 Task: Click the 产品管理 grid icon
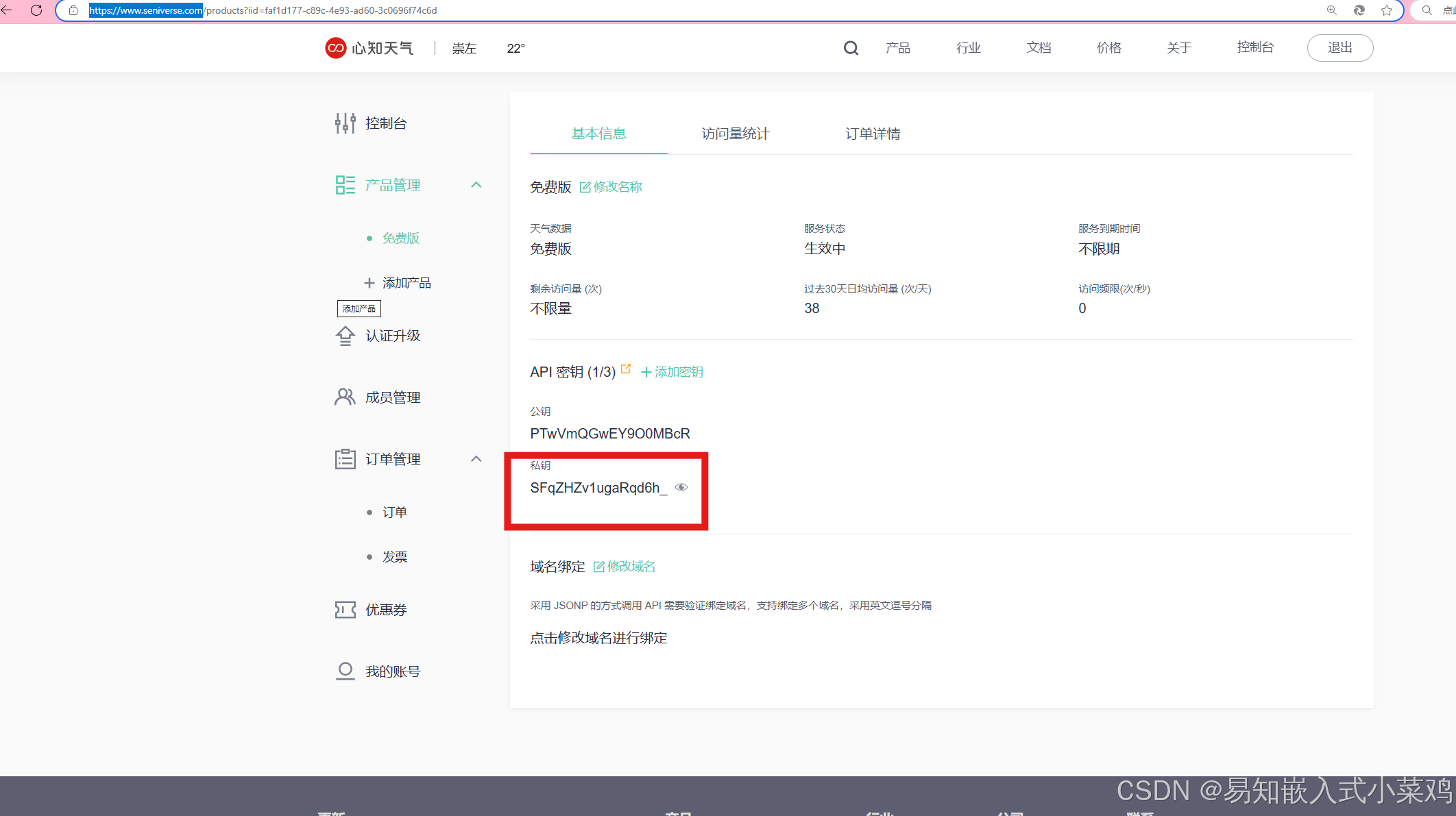(345, 184)
